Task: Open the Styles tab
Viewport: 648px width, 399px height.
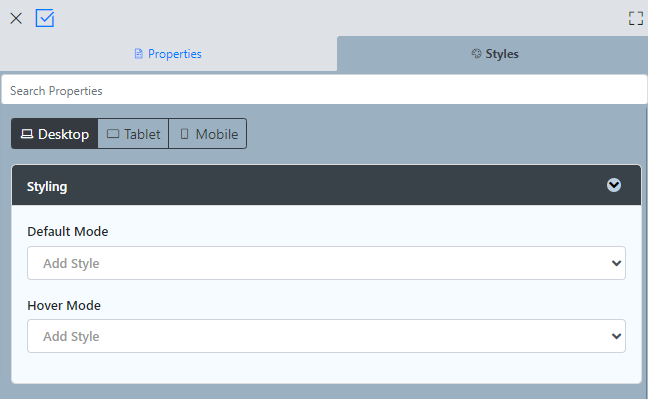Action: 493,54
